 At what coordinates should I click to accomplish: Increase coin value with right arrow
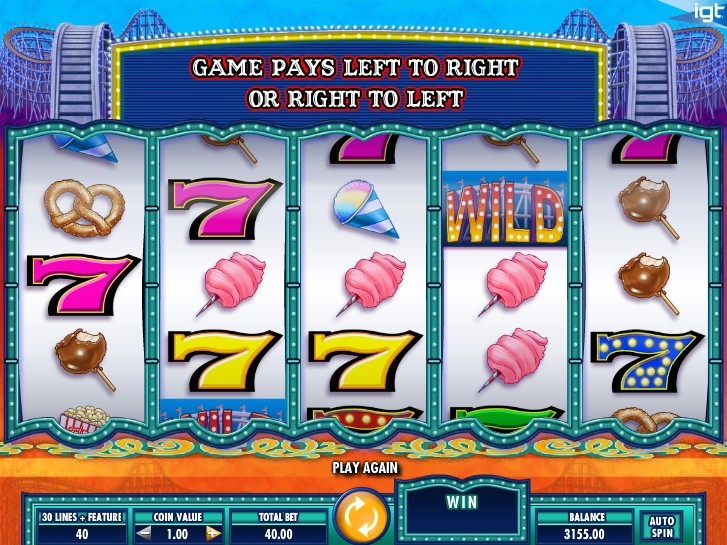point(212,532)
